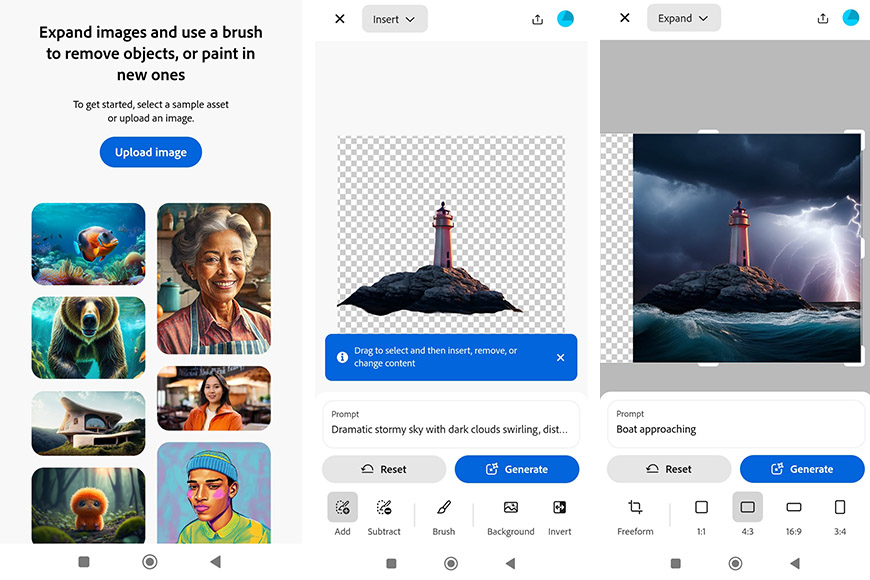Open the smiling woman sample image
Screen dimensions: 870x580
click(x=213, y=278)
